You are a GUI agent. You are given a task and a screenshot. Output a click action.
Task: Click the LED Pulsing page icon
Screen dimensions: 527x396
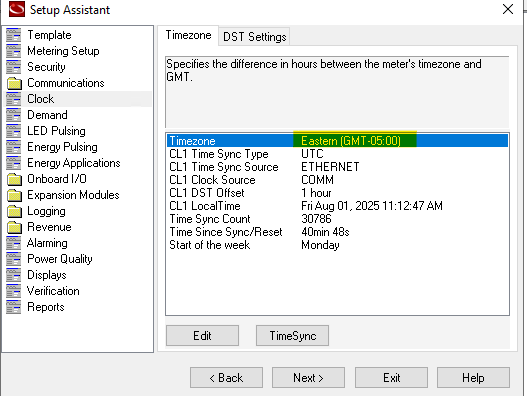click(13, 131)
